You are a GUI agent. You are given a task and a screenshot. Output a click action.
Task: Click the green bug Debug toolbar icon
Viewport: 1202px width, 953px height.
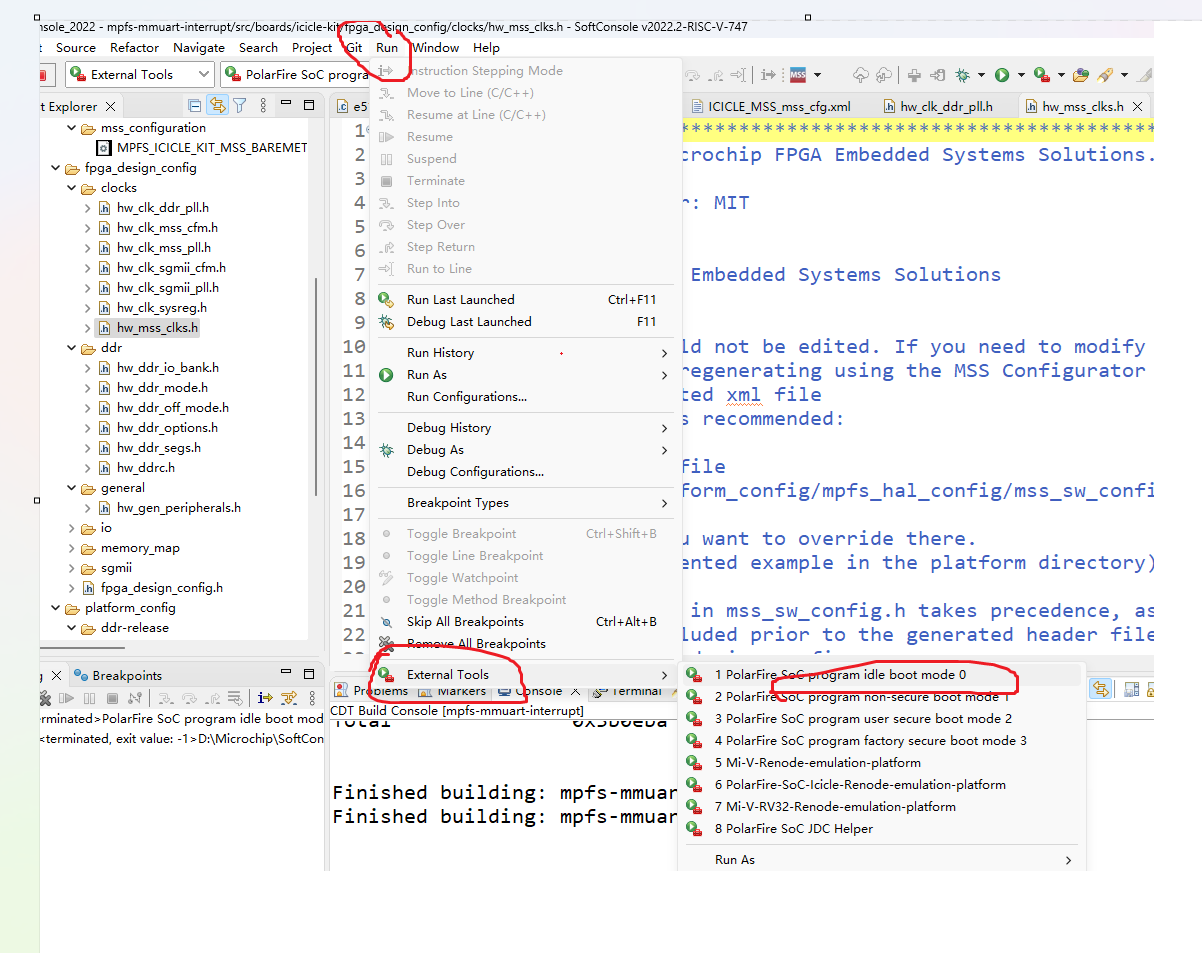[x=962, y=75]
